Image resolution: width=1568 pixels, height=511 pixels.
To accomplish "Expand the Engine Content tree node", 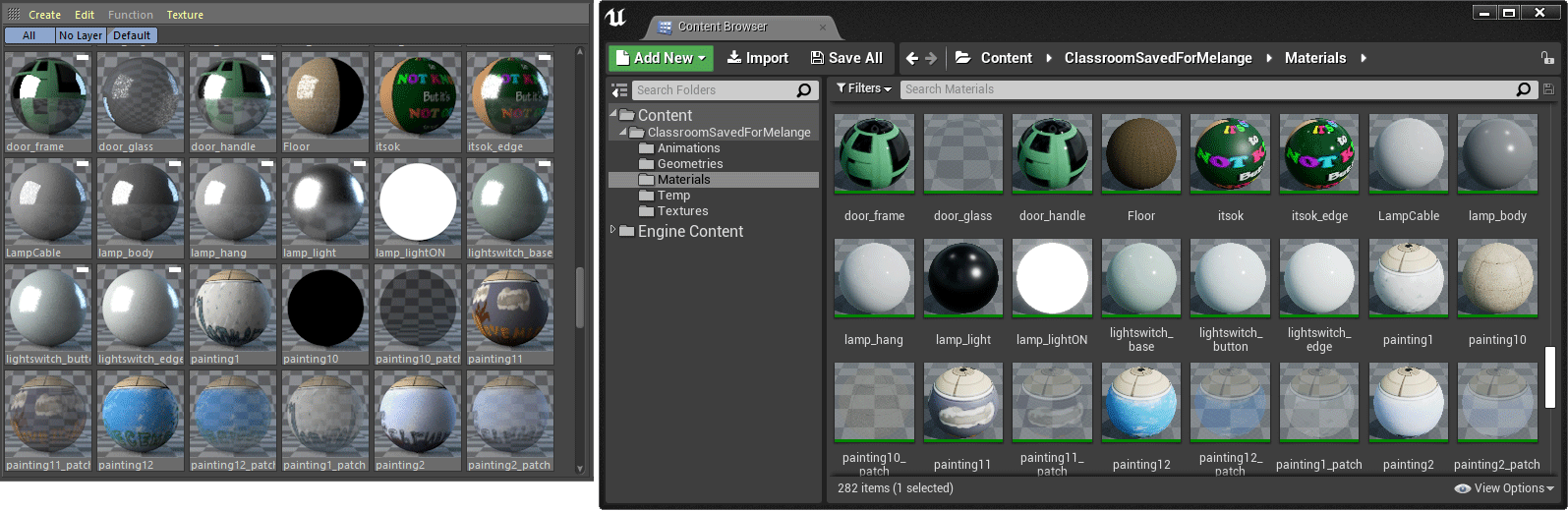I will (612, 230).
